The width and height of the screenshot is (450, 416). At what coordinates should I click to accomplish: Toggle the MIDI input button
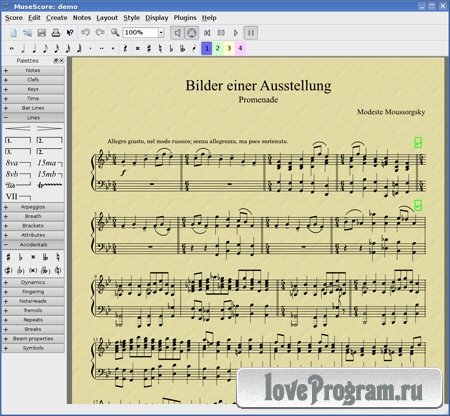click(x=191, y=33)
